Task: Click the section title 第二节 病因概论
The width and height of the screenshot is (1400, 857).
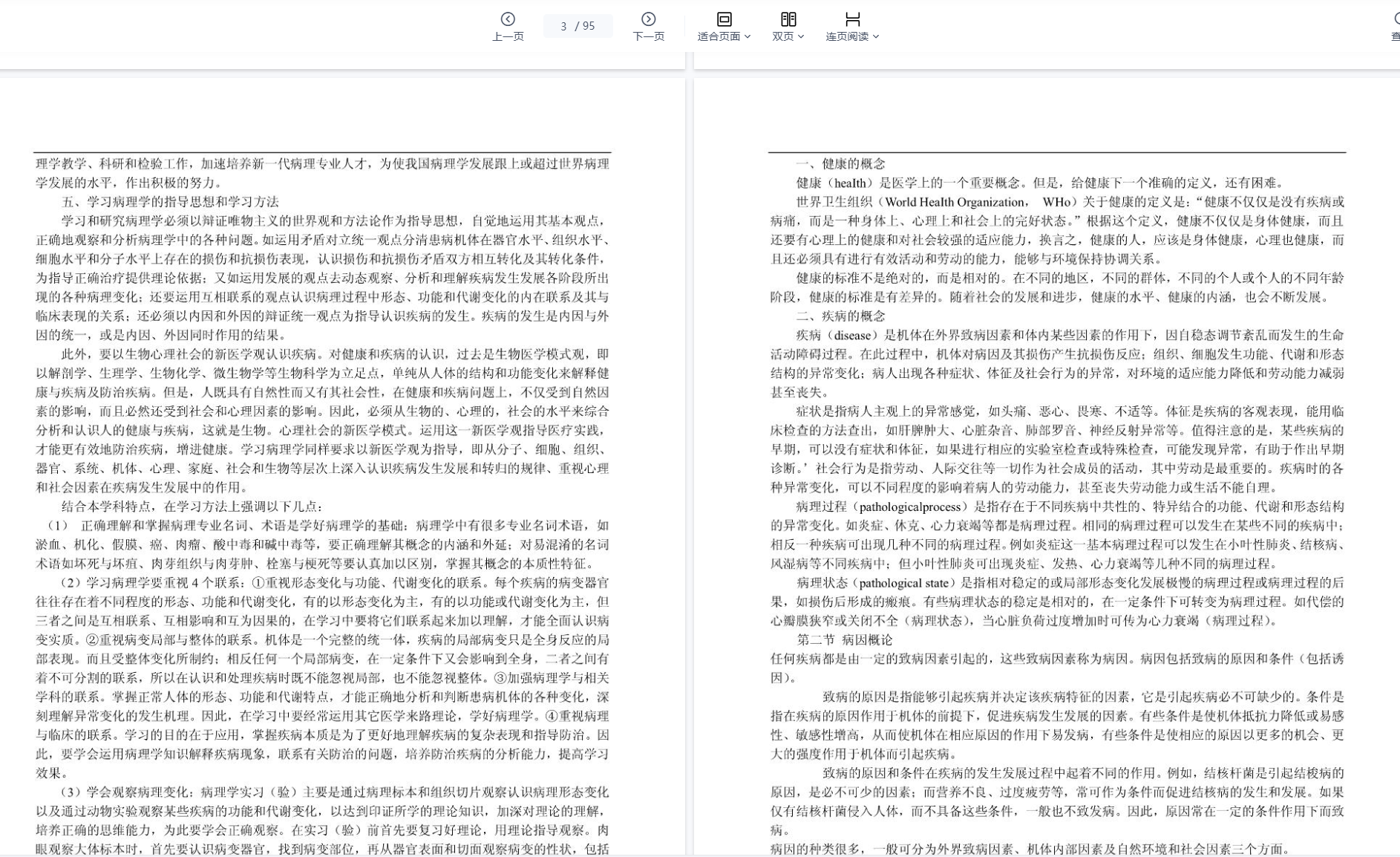Action: coord(845,640)
